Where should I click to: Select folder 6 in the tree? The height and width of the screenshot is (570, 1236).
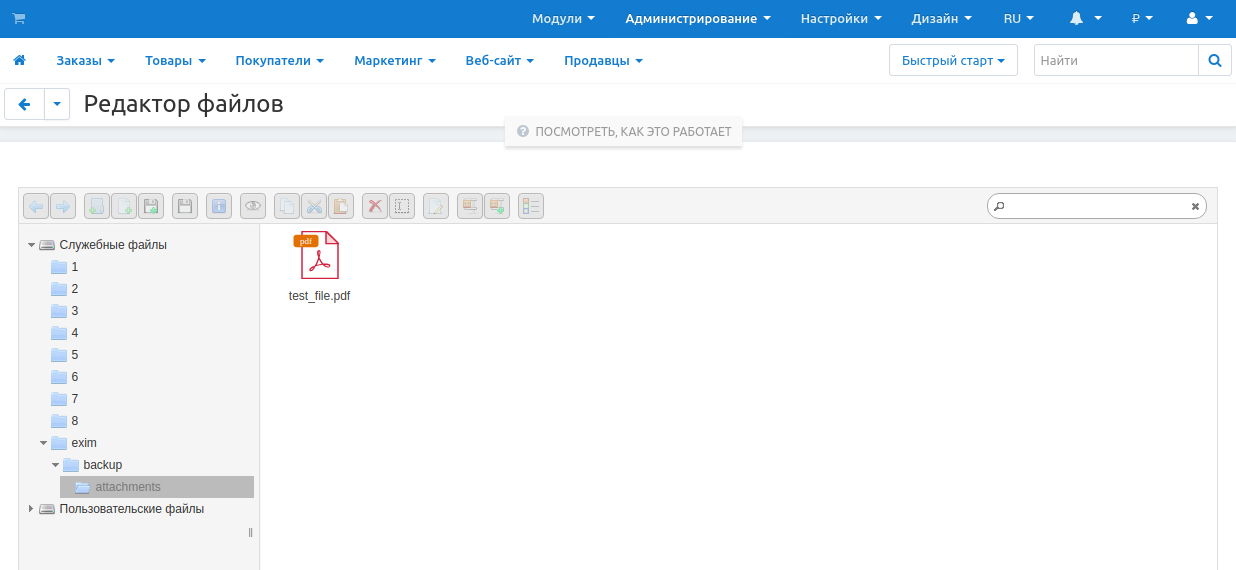click(x=64, y=377)
